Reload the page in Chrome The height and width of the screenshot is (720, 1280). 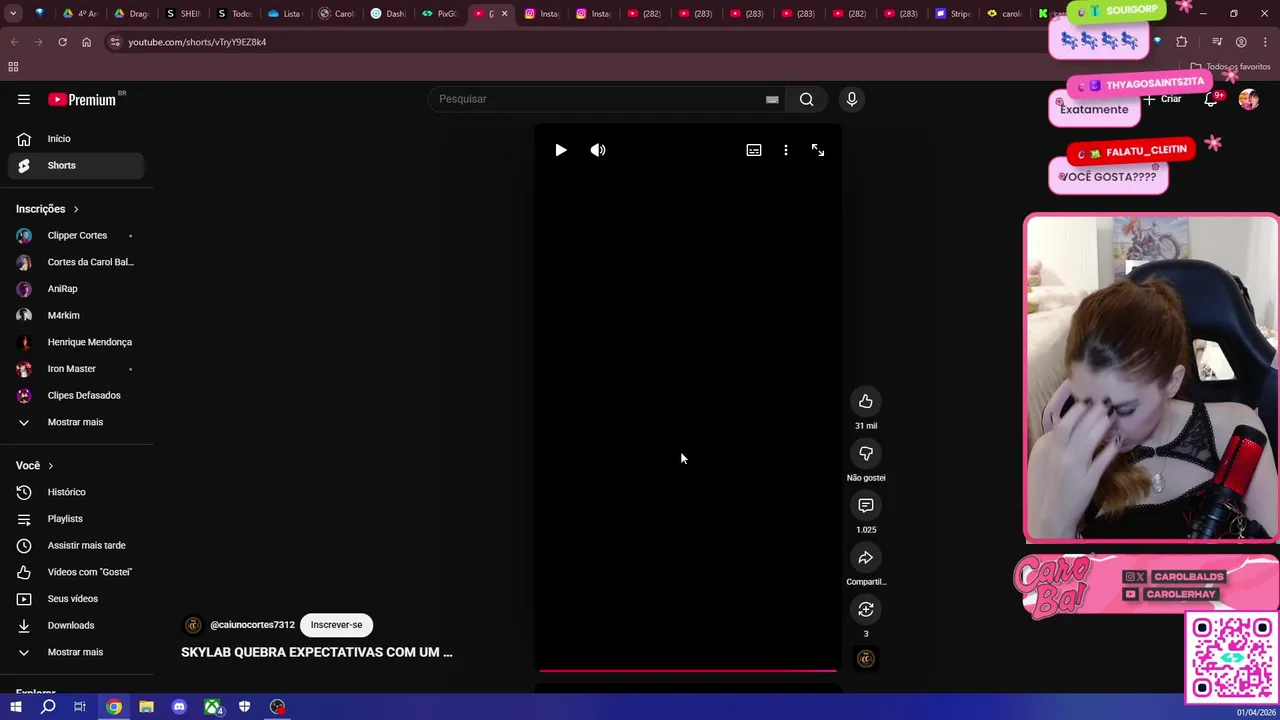(x=62, y=42)
